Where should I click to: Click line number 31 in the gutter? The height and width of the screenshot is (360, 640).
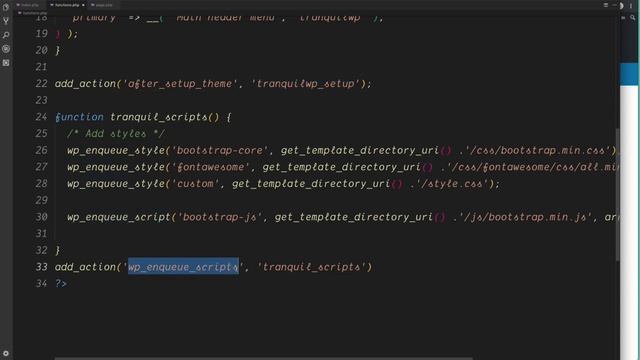coord(41,234)
